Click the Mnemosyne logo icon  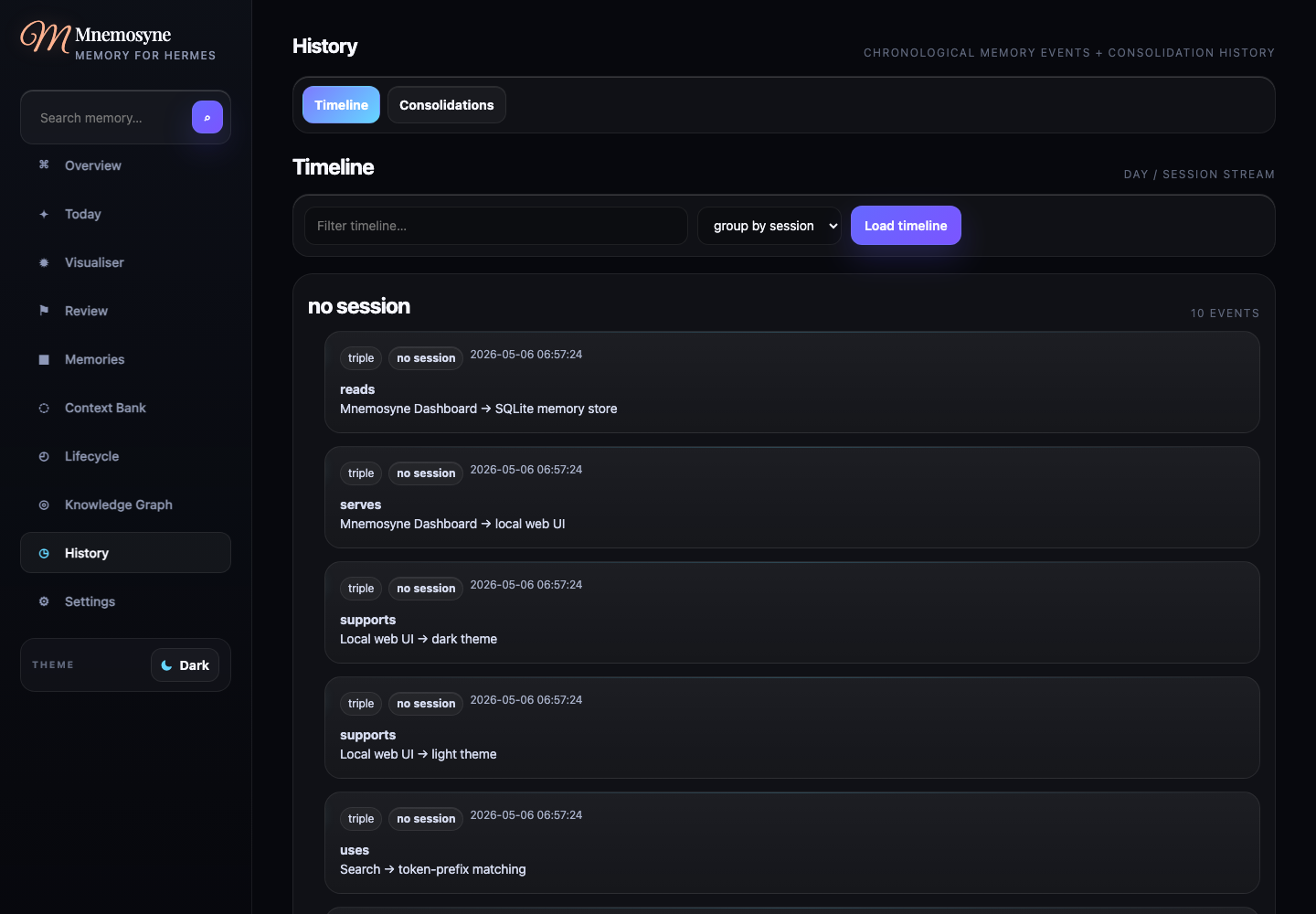(46, 37)
